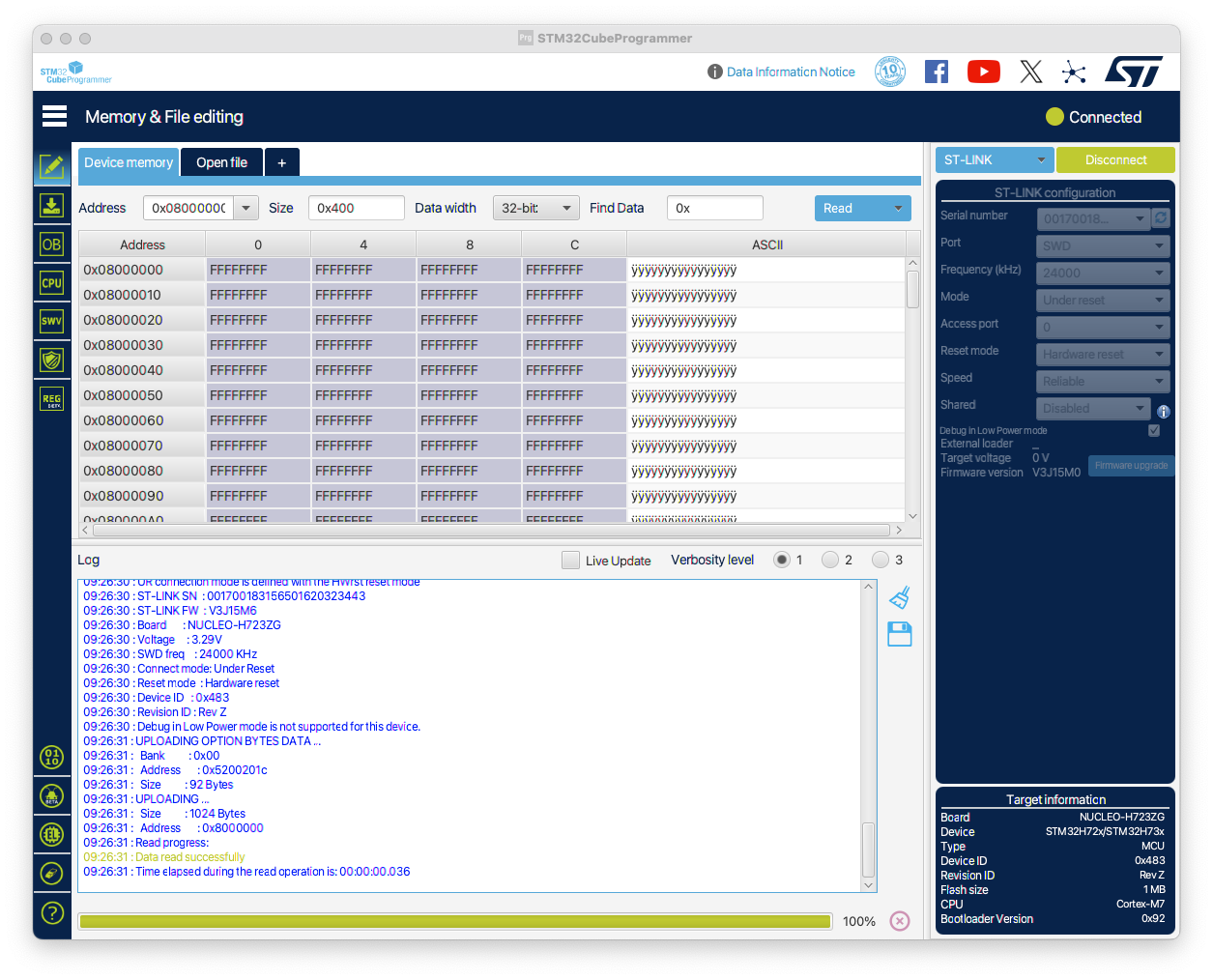Image resolution: width=1213 pixels, height=980 pixels.
Task: Select verbosity level 3 radio button
Action: coord(881,559)
